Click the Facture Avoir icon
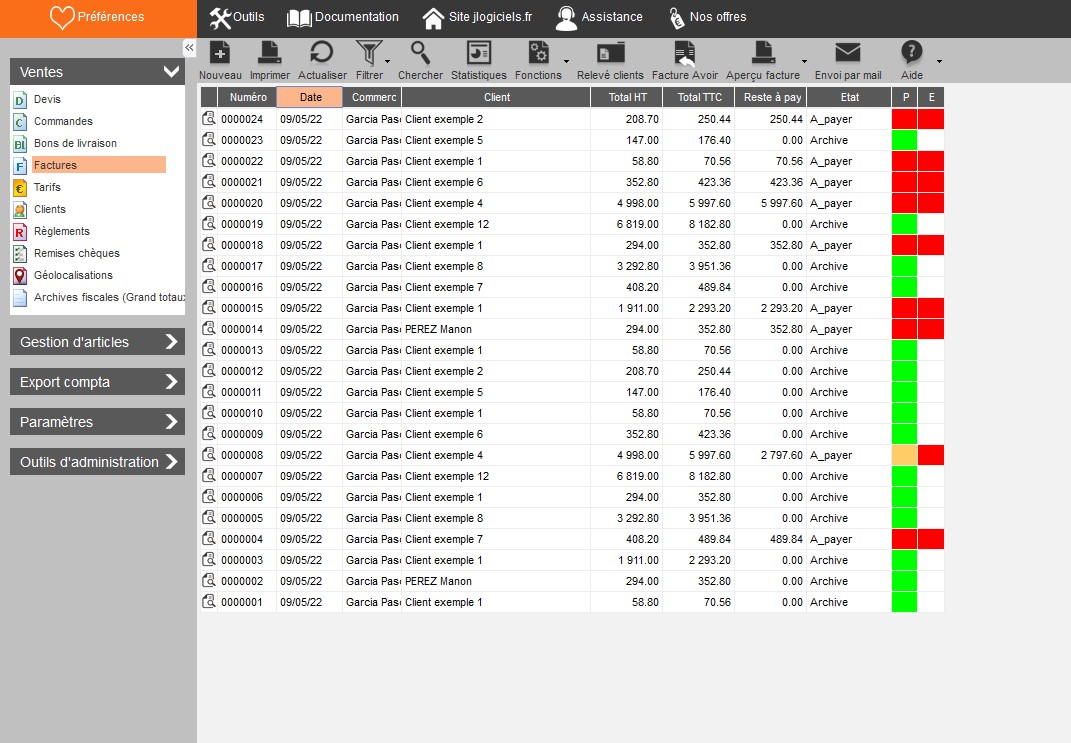This screenshot has height=743, width=1071. [684, 53]
